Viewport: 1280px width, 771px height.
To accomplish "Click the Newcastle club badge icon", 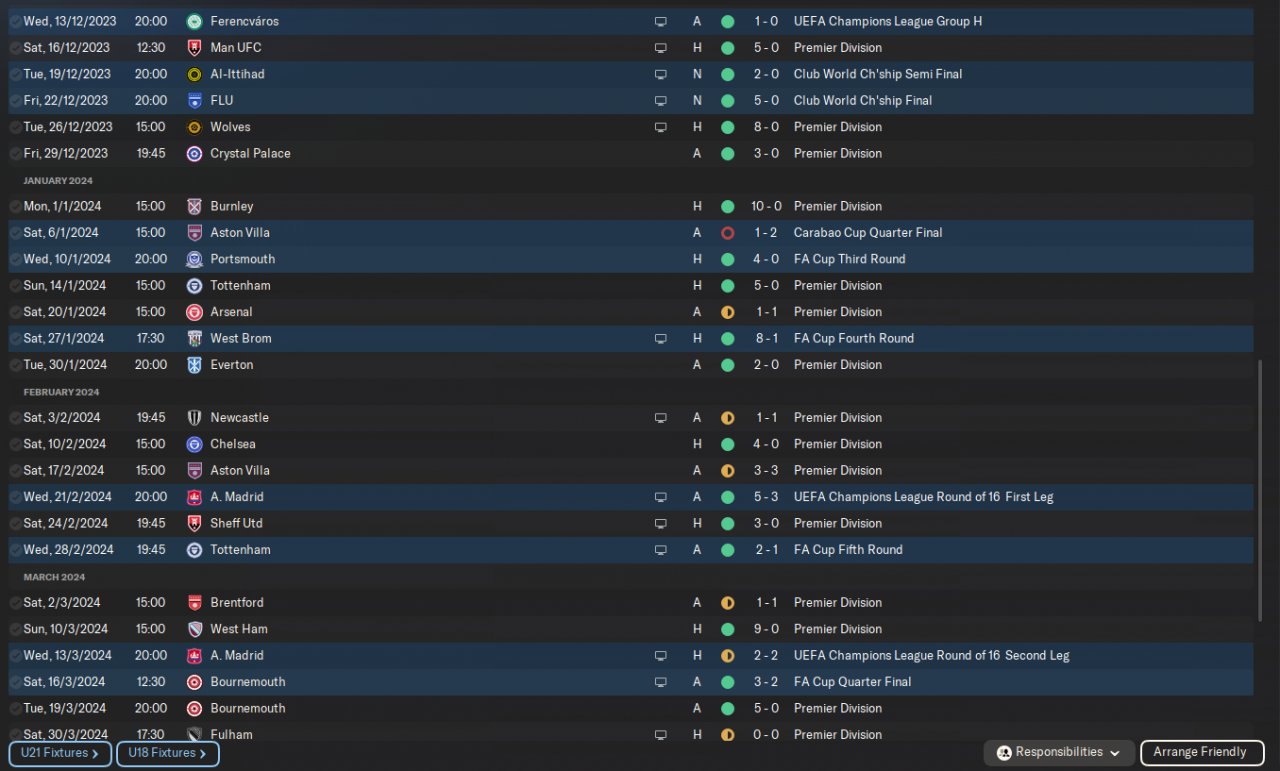I will pyautogui.click(x=194, y=418).
